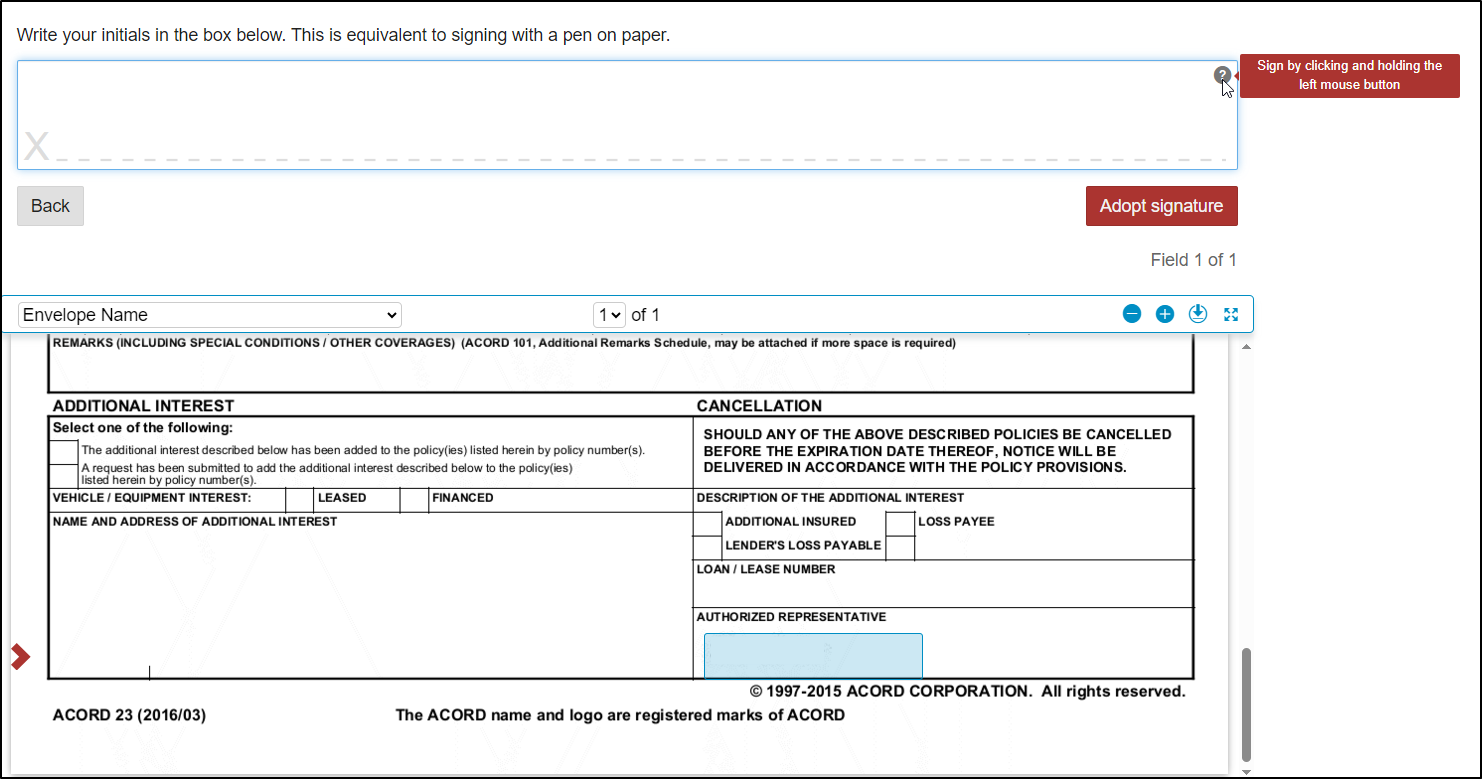This screenshot has width=1482, height=779.
Task: Download the document with the download icon
Action: click(x=1198, y=314)
